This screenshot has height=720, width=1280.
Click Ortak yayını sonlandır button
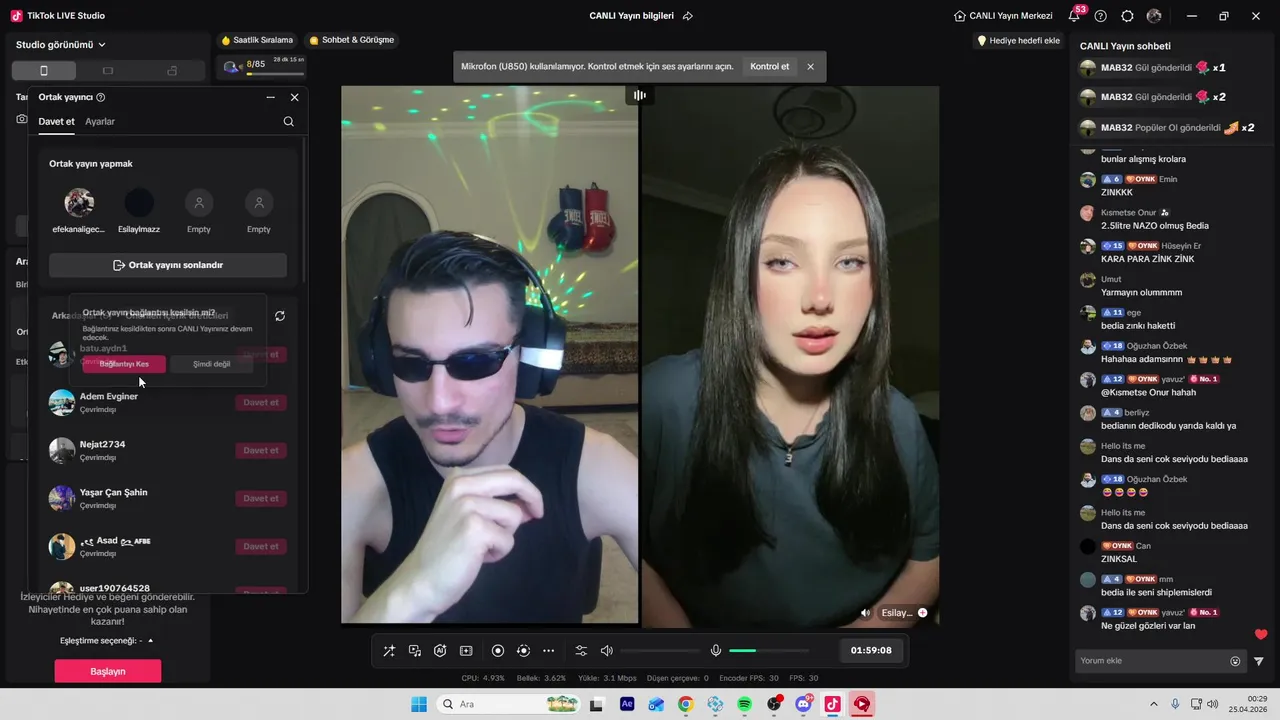(x=168, y=265)
